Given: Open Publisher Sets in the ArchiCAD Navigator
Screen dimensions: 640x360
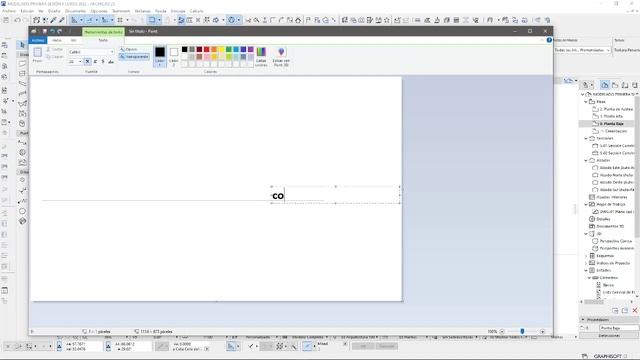Looking at the screenshot, I should (x=635, y=85).
